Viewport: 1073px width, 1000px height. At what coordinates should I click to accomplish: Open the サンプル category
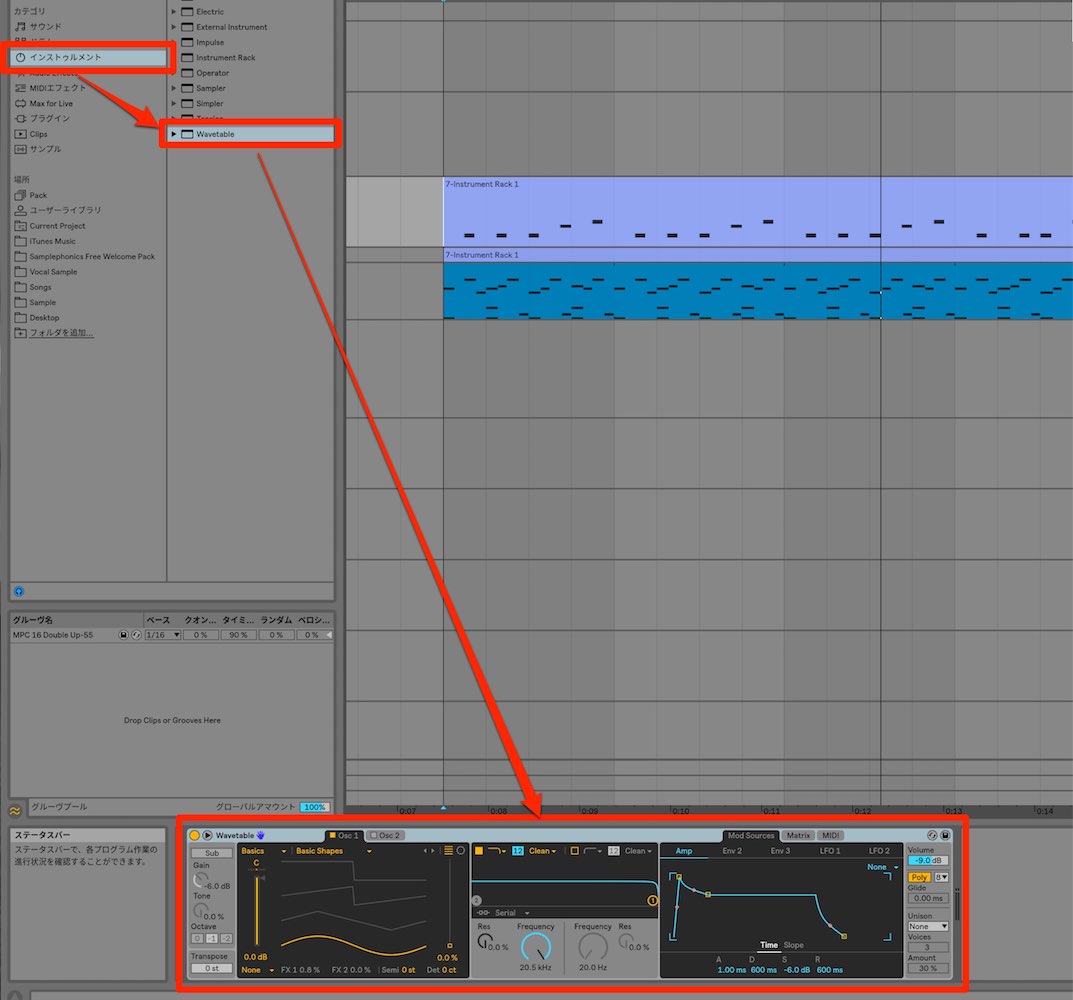[38, 149]
